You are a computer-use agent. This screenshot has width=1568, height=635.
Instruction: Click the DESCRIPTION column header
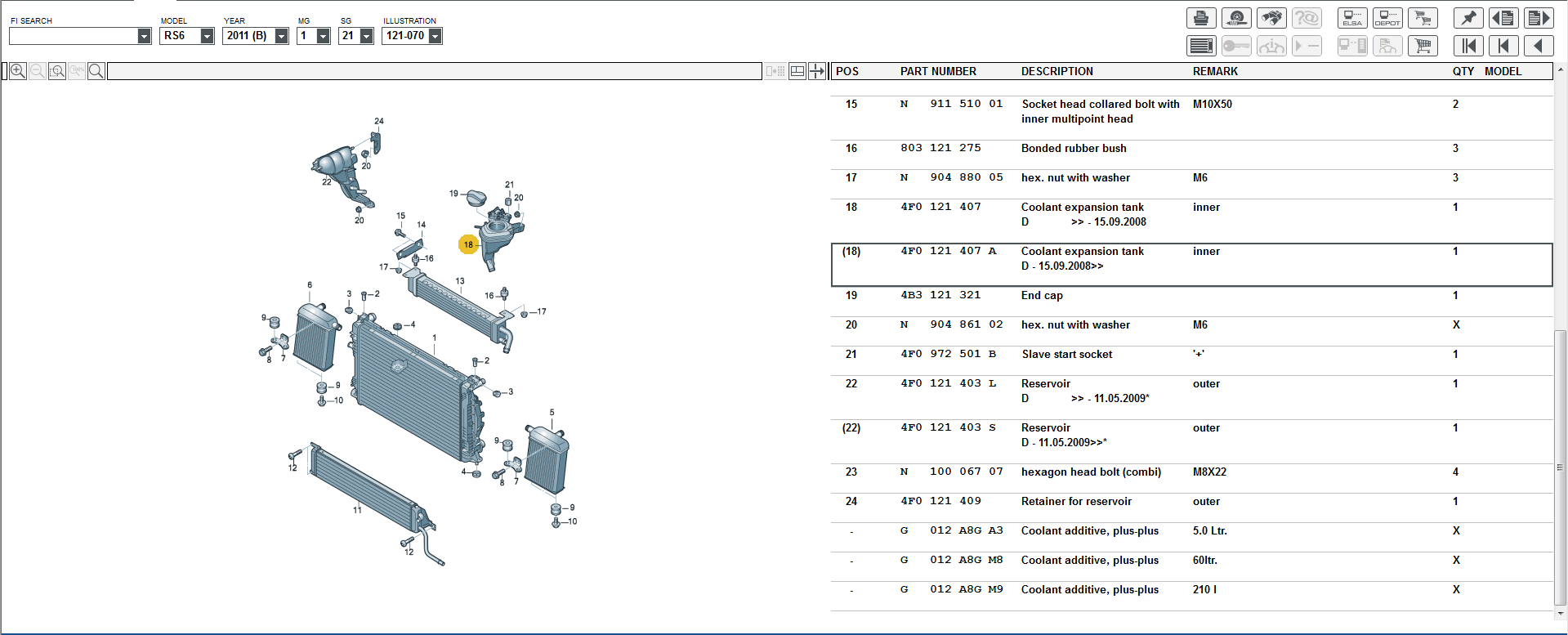[x=1057, y=71]
